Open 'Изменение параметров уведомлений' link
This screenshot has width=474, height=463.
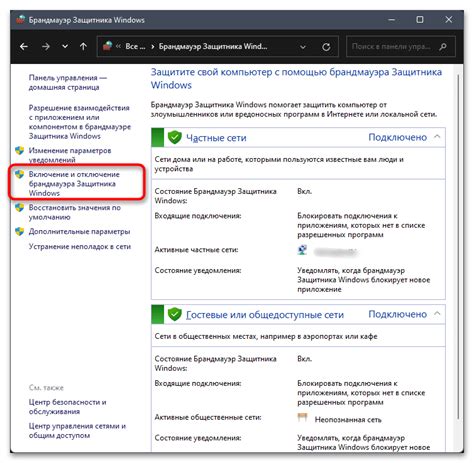tap(70, 154)
